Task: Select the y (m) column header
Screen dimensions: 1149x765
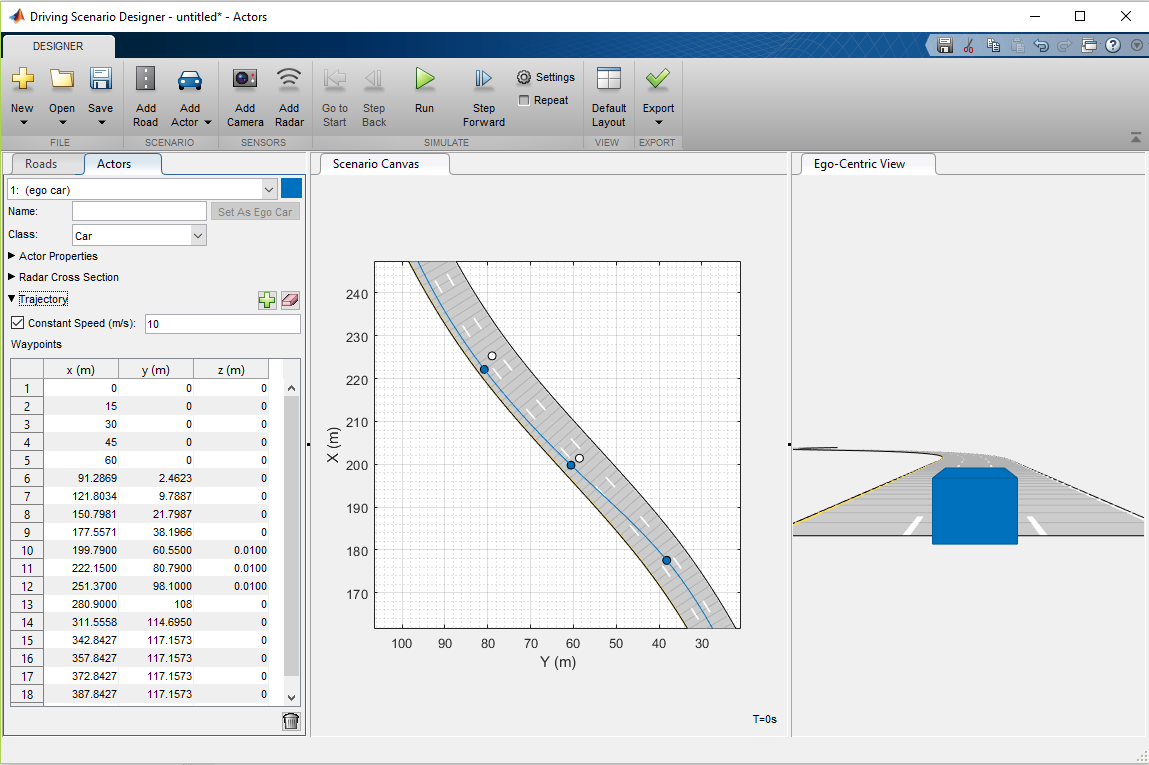Action: (x=155, y=370)
